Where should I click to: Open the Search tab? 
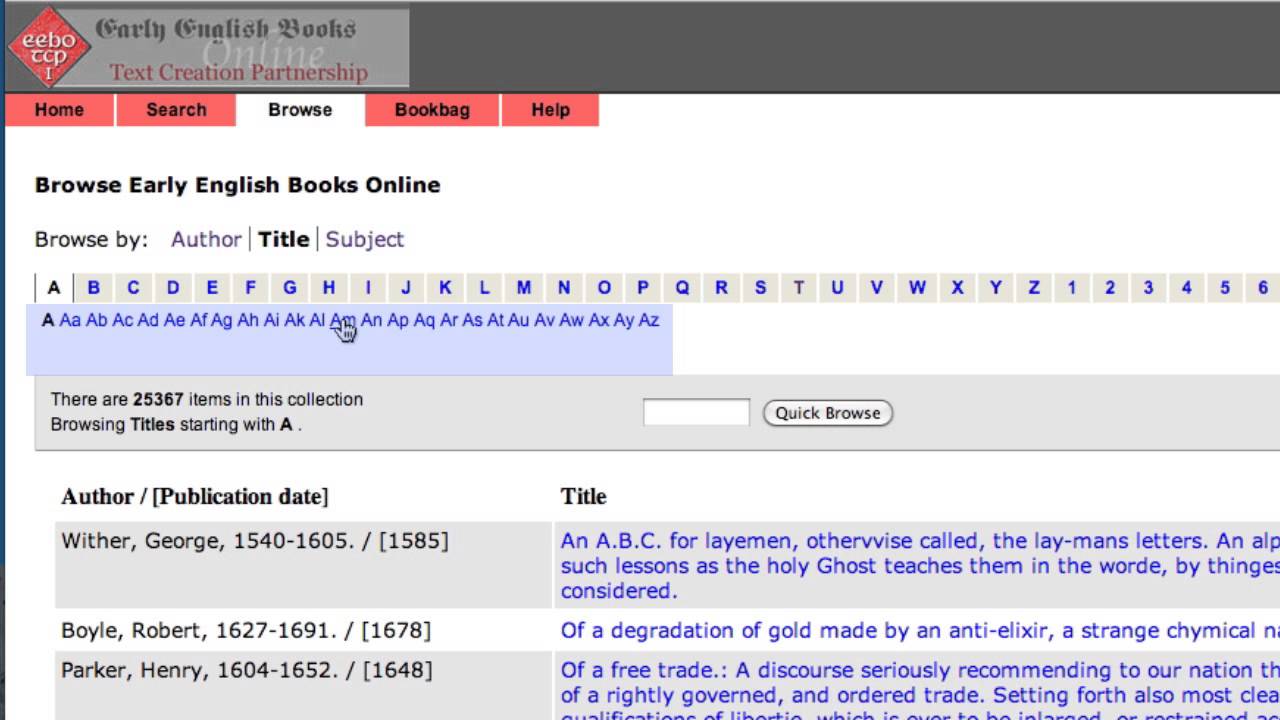176,110
